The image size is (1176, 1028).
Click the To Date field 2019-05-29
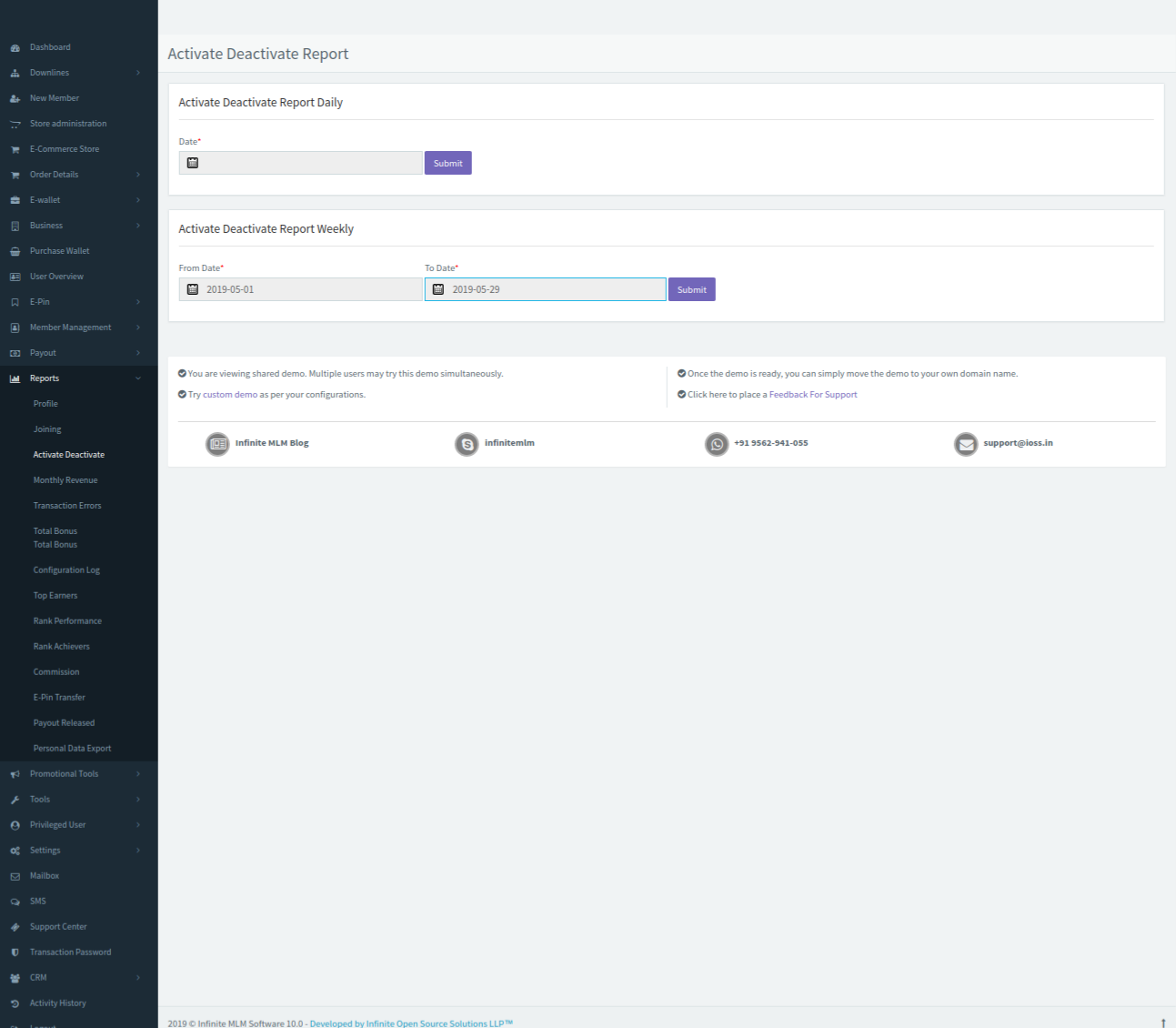point(546,289)
